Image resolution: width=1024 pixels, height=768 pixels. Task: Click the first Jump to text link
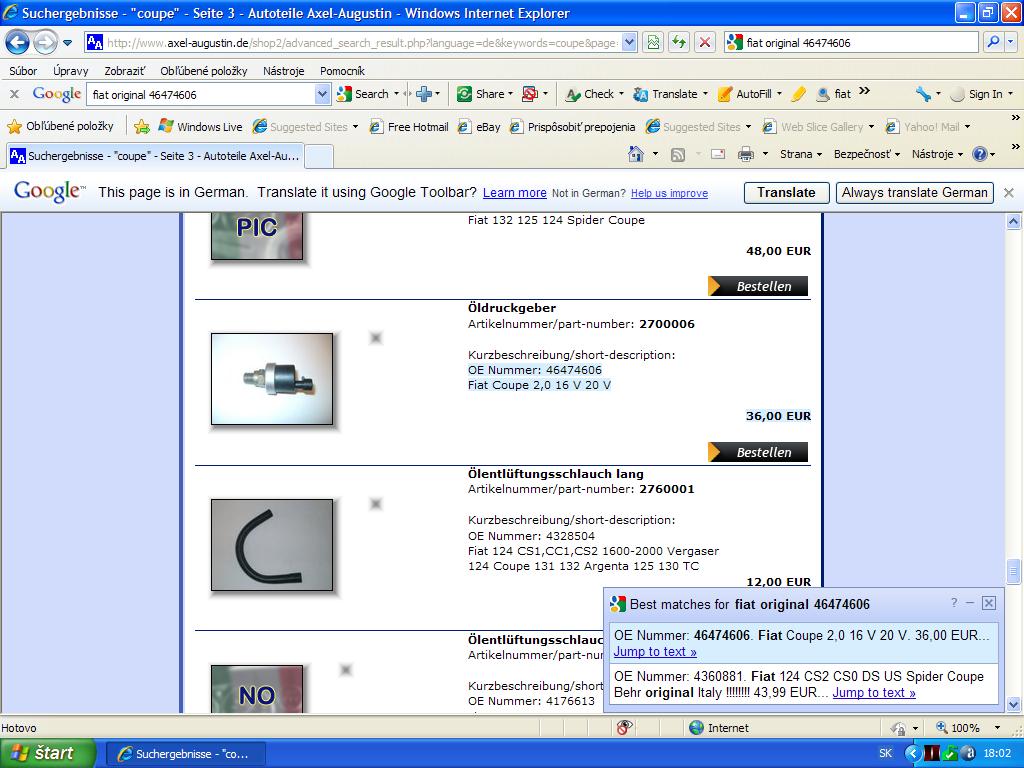[x=655, y=652]
